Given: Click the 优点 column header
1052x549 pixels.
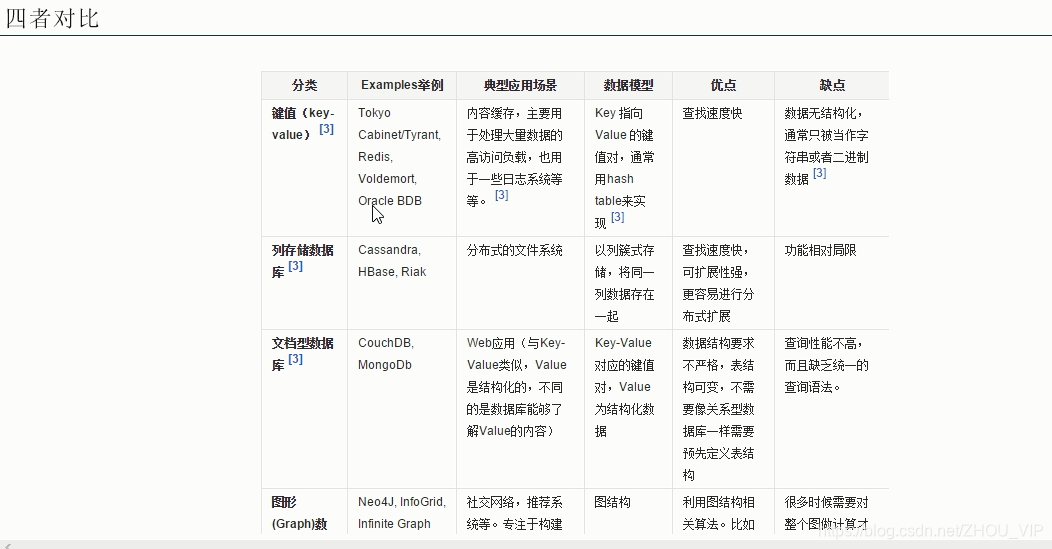Looking at the screenshot, I should click(x=723, y=85).
